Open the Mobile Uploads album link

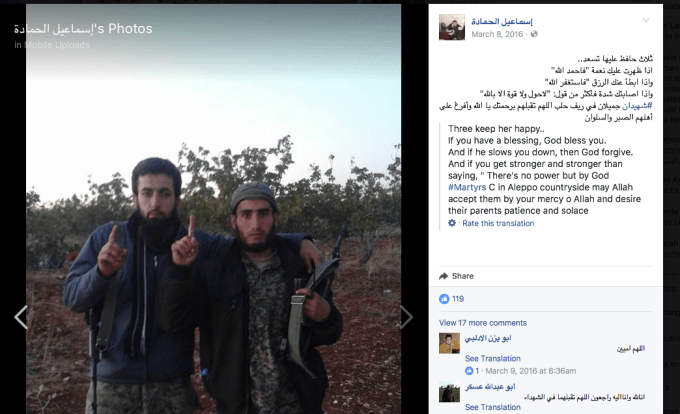(57, 45)
